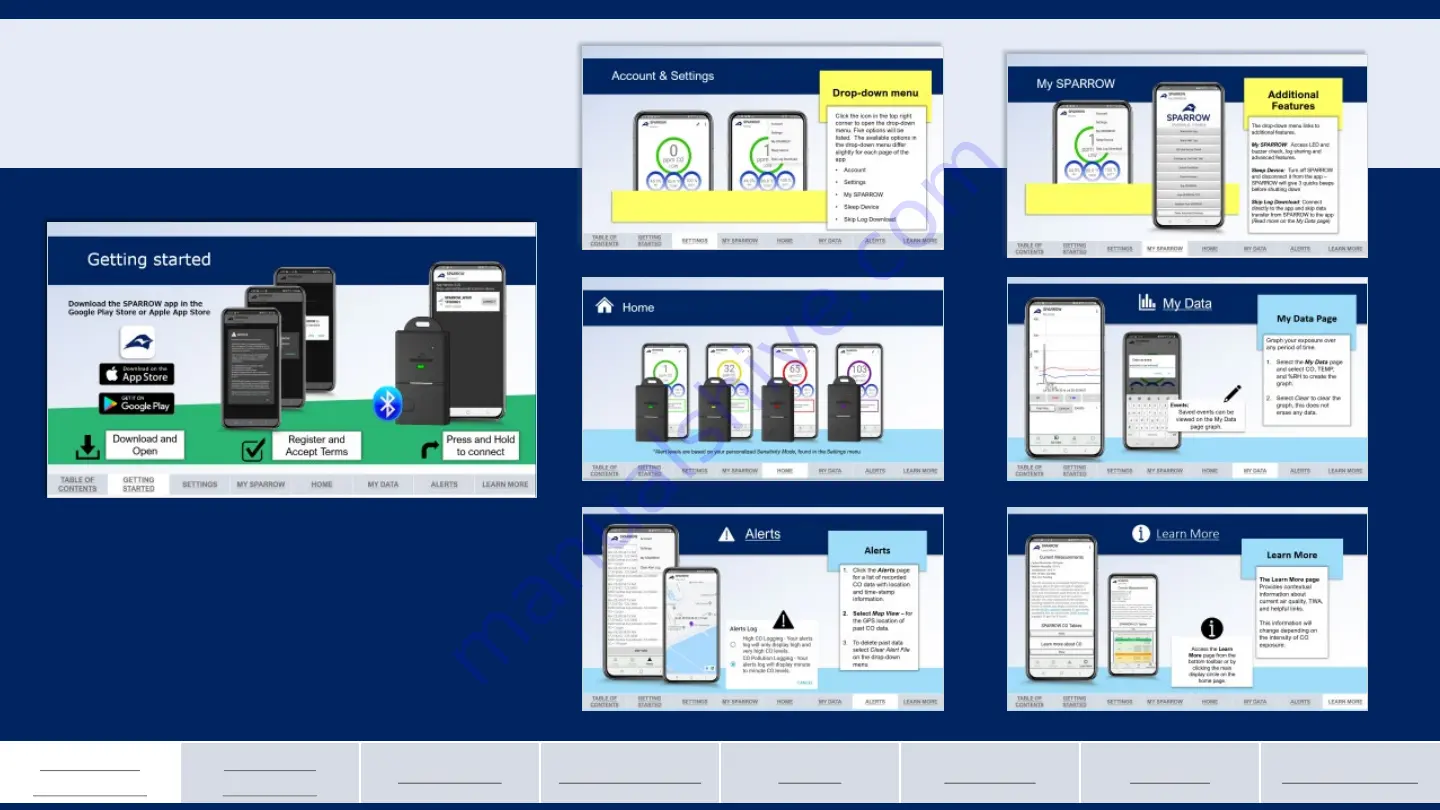Image resolution: width=1440 pixels, height=810 pixels.
Task: Select the High CO Logging radio button
Action: 733,645
